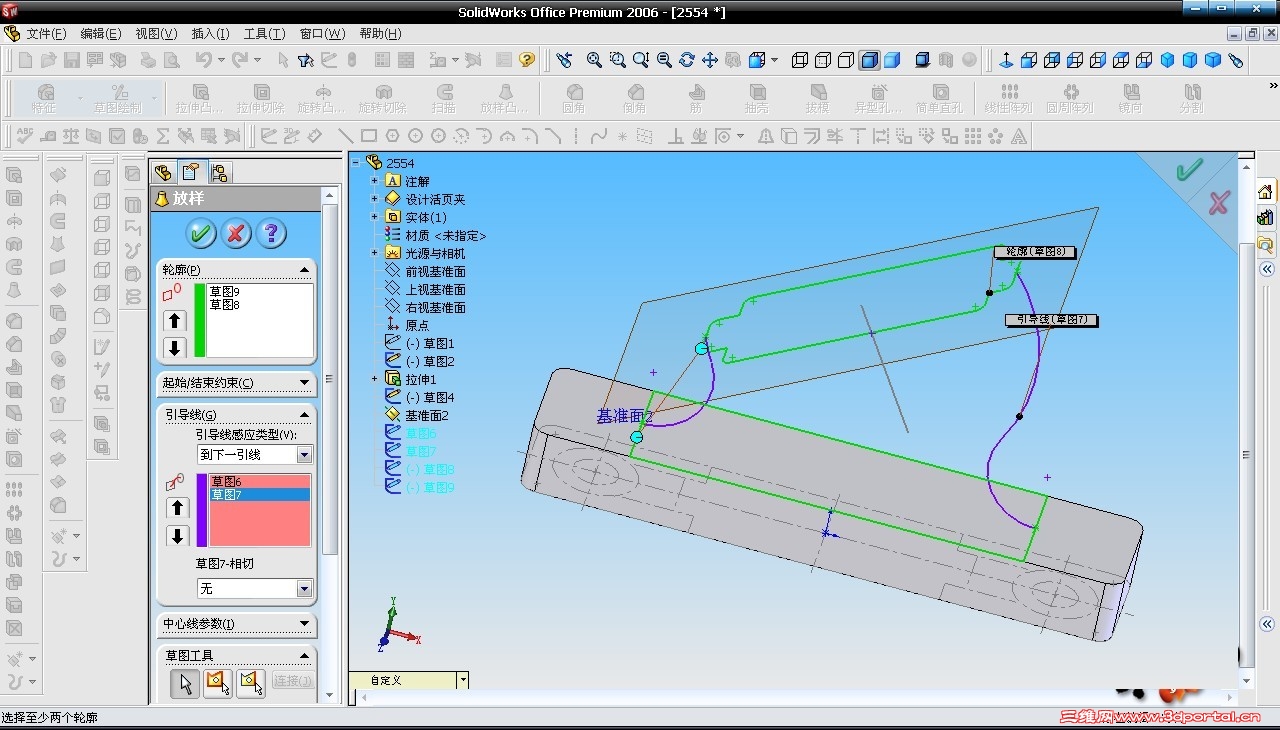Image resolution: width=1280 pixels, height=730 pixels.
Task: Toggle Hidden Lines Removed display mode
Action: click(x=846, y=60)
